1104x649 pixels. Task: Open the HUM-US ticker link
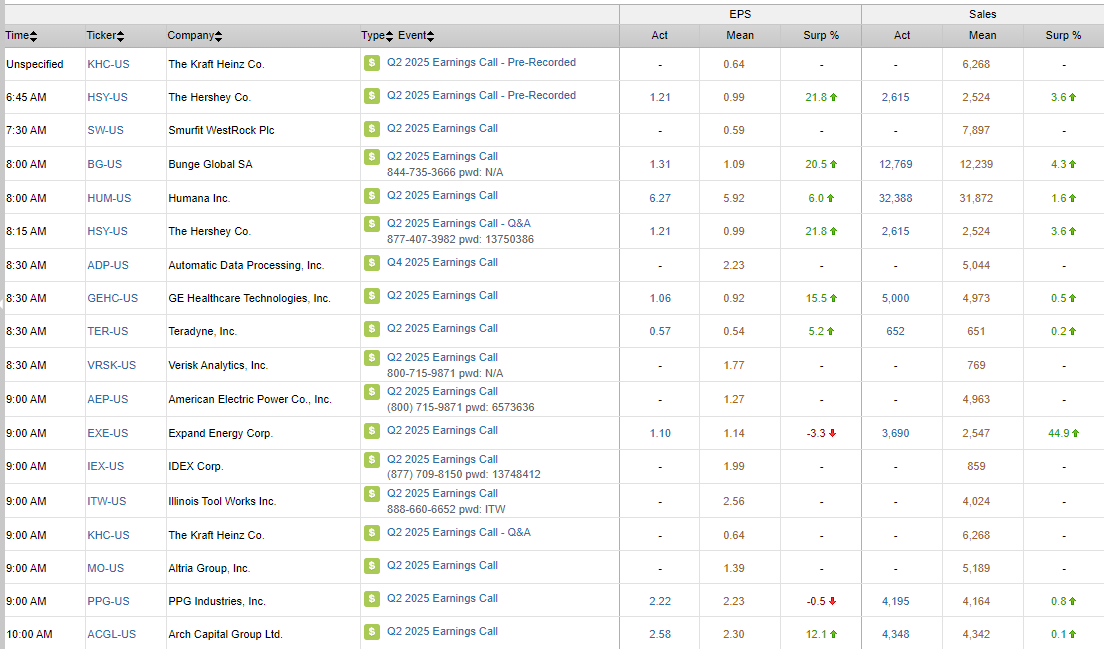pyautogui.click(x=109, y=198)
